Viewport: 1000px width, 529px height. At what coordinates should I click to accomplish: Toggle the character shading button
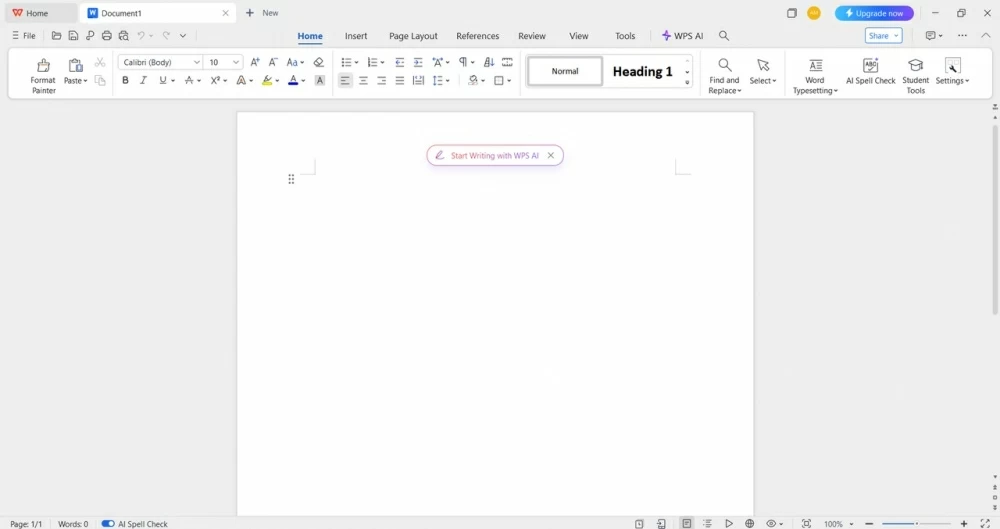[320, 81]
